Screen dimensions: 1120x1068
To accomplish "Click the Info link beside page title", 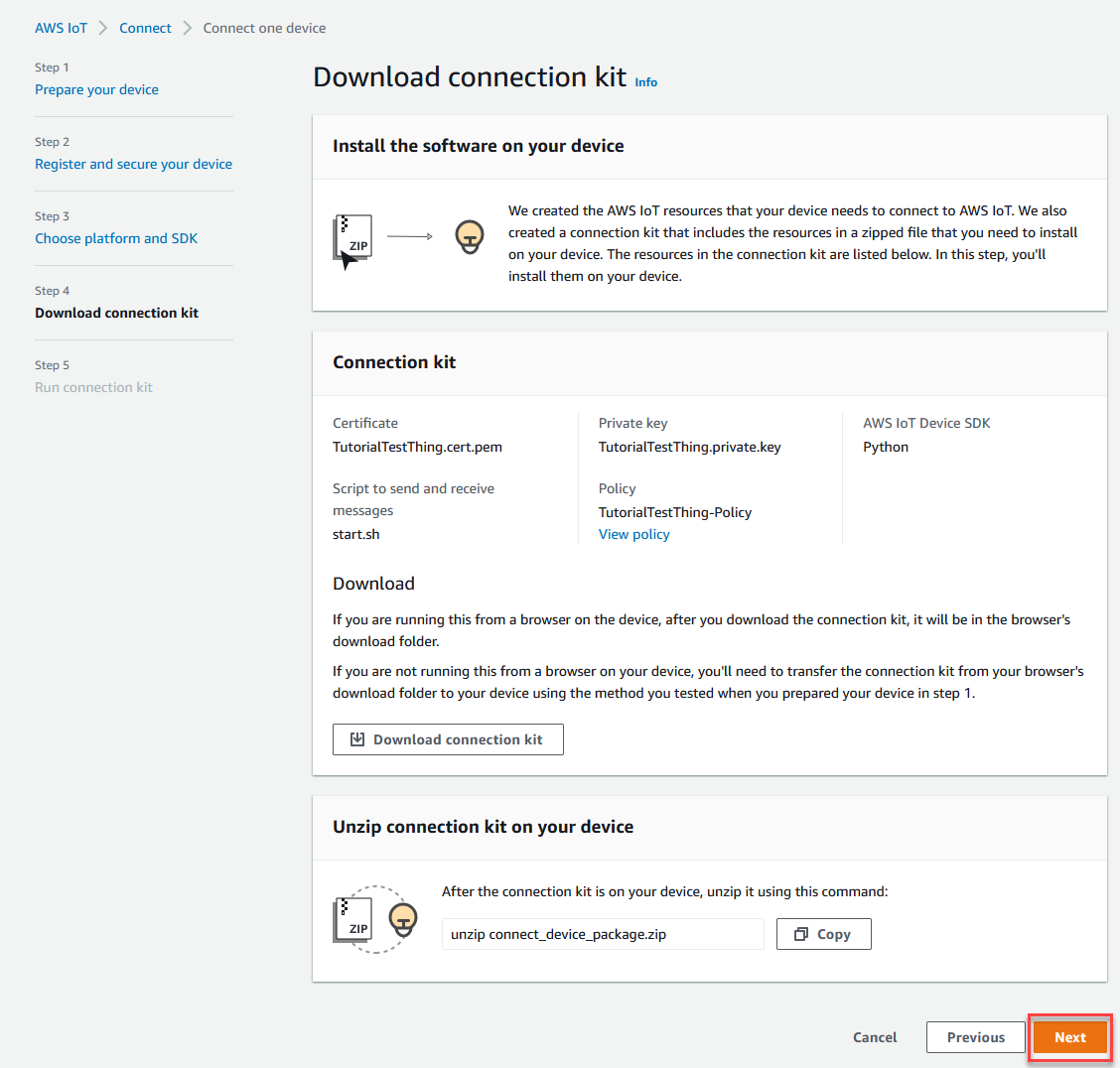I will (645, 82).
